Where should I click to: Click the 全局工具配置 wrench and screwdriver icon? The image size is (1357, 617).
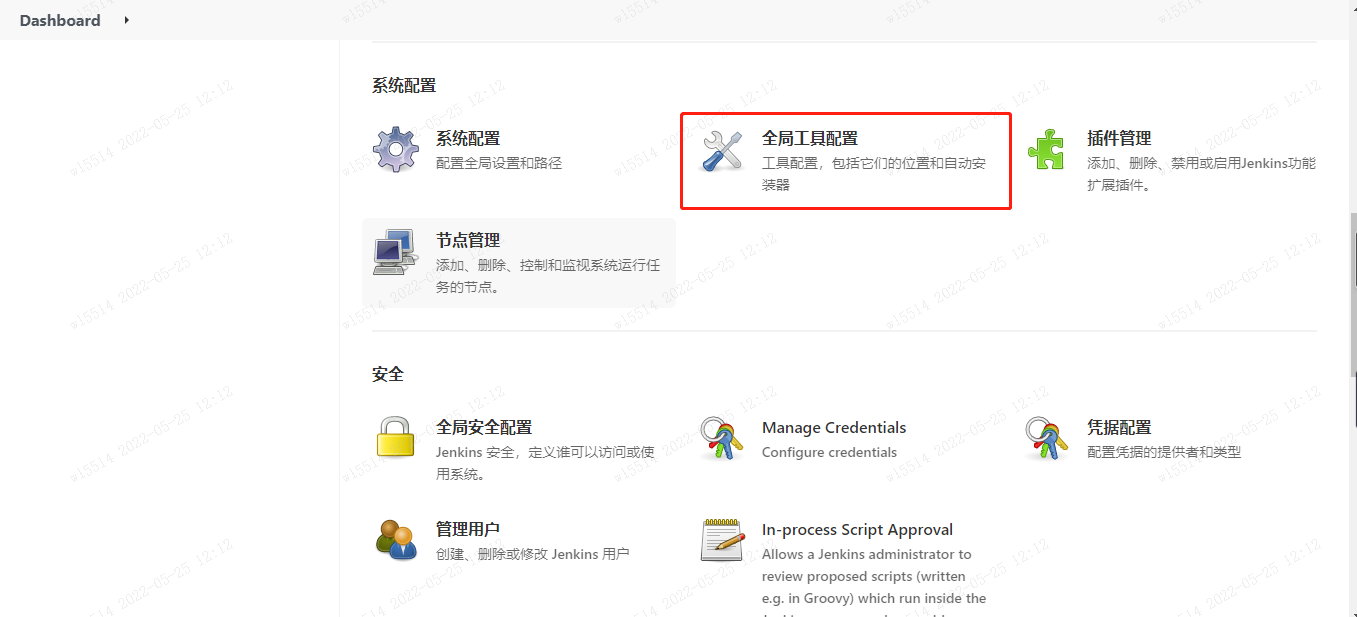pyautogui.click(x=722, y=150)
